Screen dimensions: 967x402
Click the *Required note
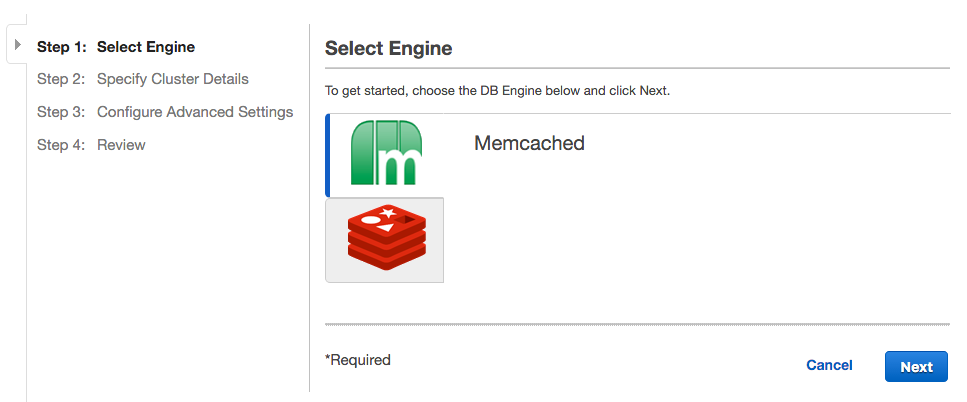[x=358, y=359]
